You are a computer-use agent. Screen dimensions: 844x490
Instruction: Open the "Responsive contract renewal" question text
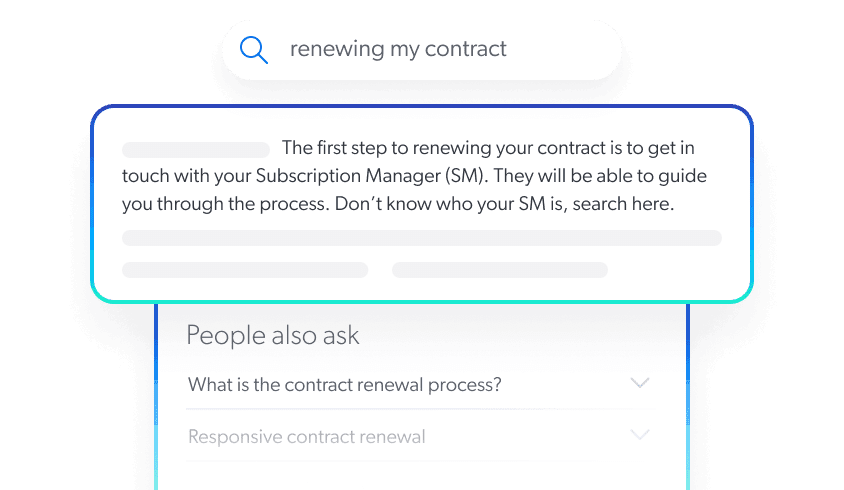(306, 437)
